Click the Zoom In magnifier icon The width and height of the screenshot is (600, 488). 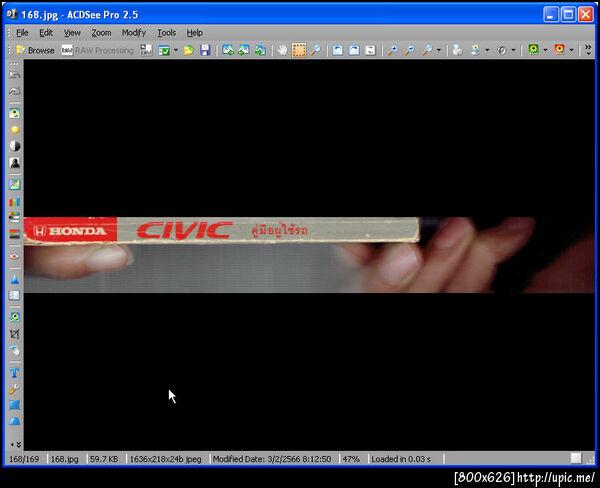point(393,50)
